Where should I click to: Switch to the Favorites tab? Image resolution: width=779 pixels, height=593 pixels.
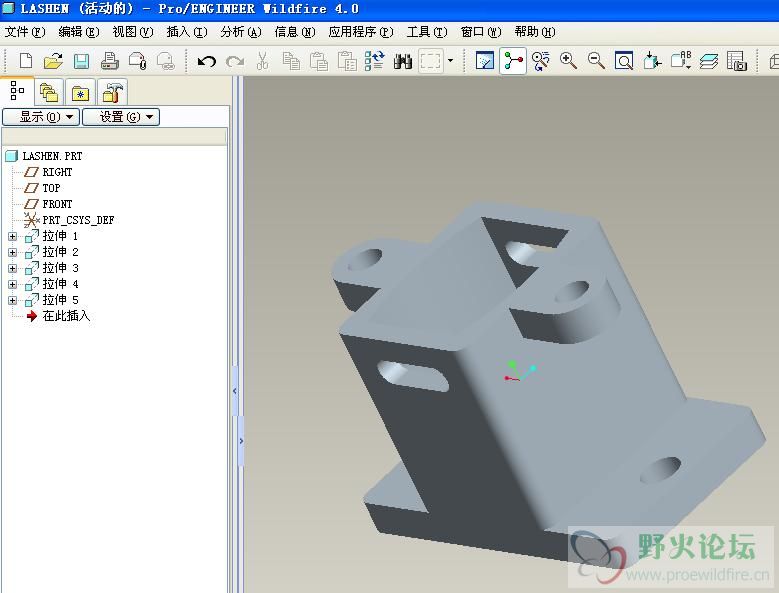click(x=80, y=92)
